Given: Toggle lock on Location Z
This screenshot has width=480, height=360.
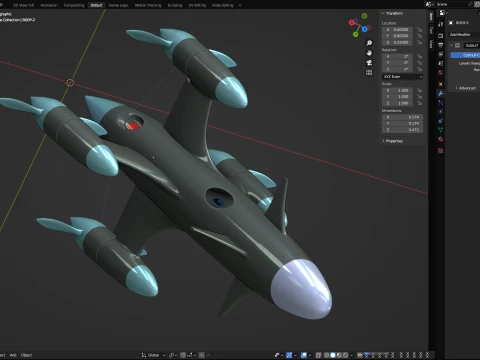Looking at the screenshot, I should pos(419,42).
